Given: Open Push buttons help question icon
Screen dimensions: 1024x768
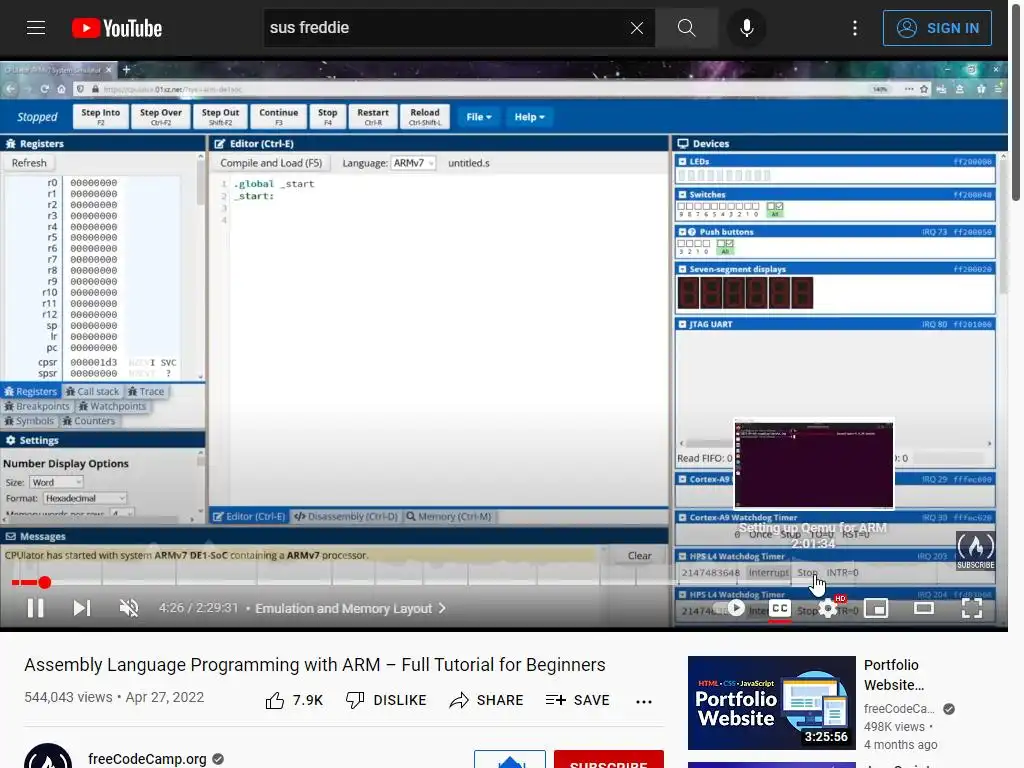Looking at the screenshot, I should 692,232.
